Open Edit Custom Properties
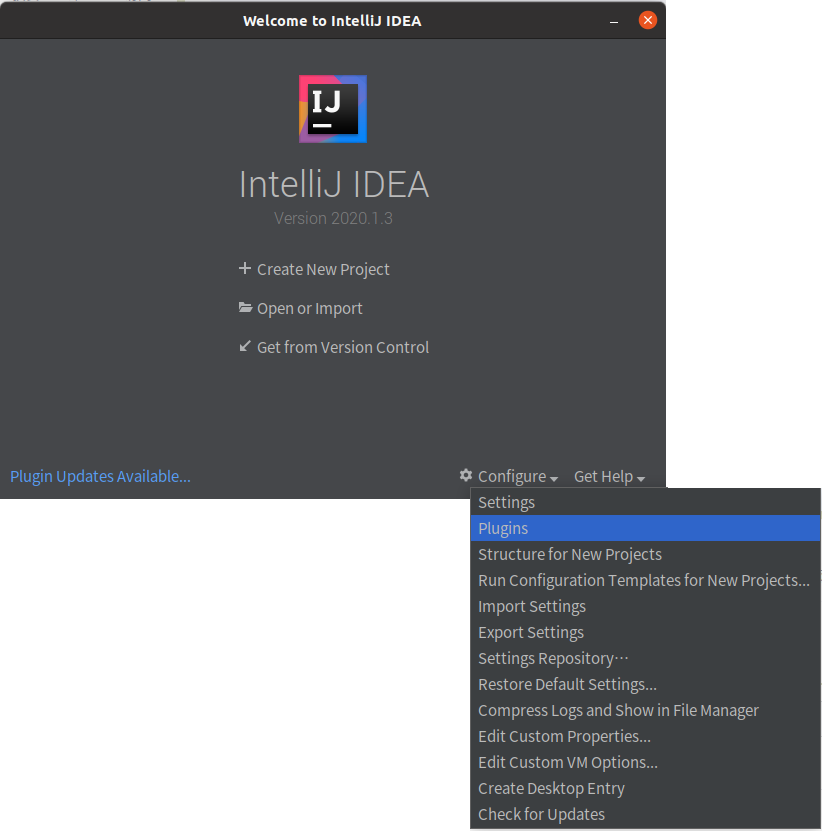Image resolution: width=823 pixels, height=832 pixels. [645, 736]
